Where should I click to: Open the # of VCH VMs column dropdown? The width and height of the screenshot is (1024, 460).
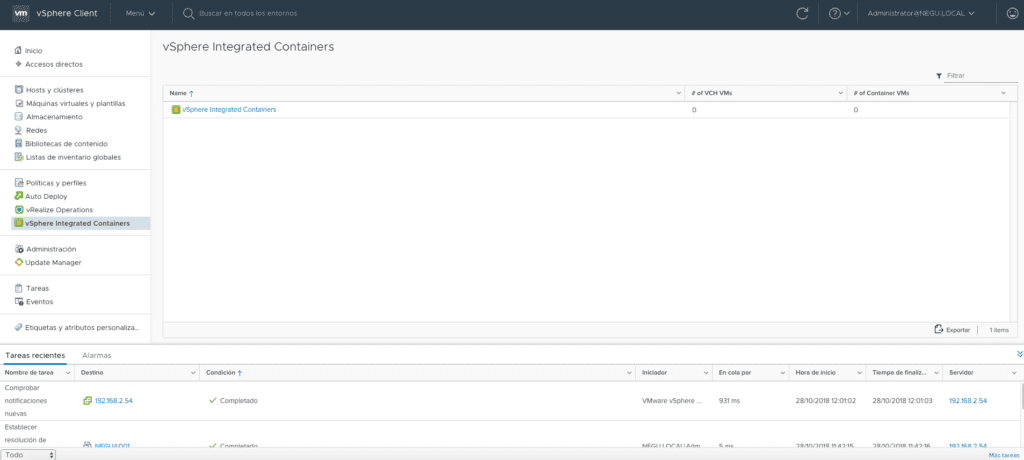click(840, 93)
